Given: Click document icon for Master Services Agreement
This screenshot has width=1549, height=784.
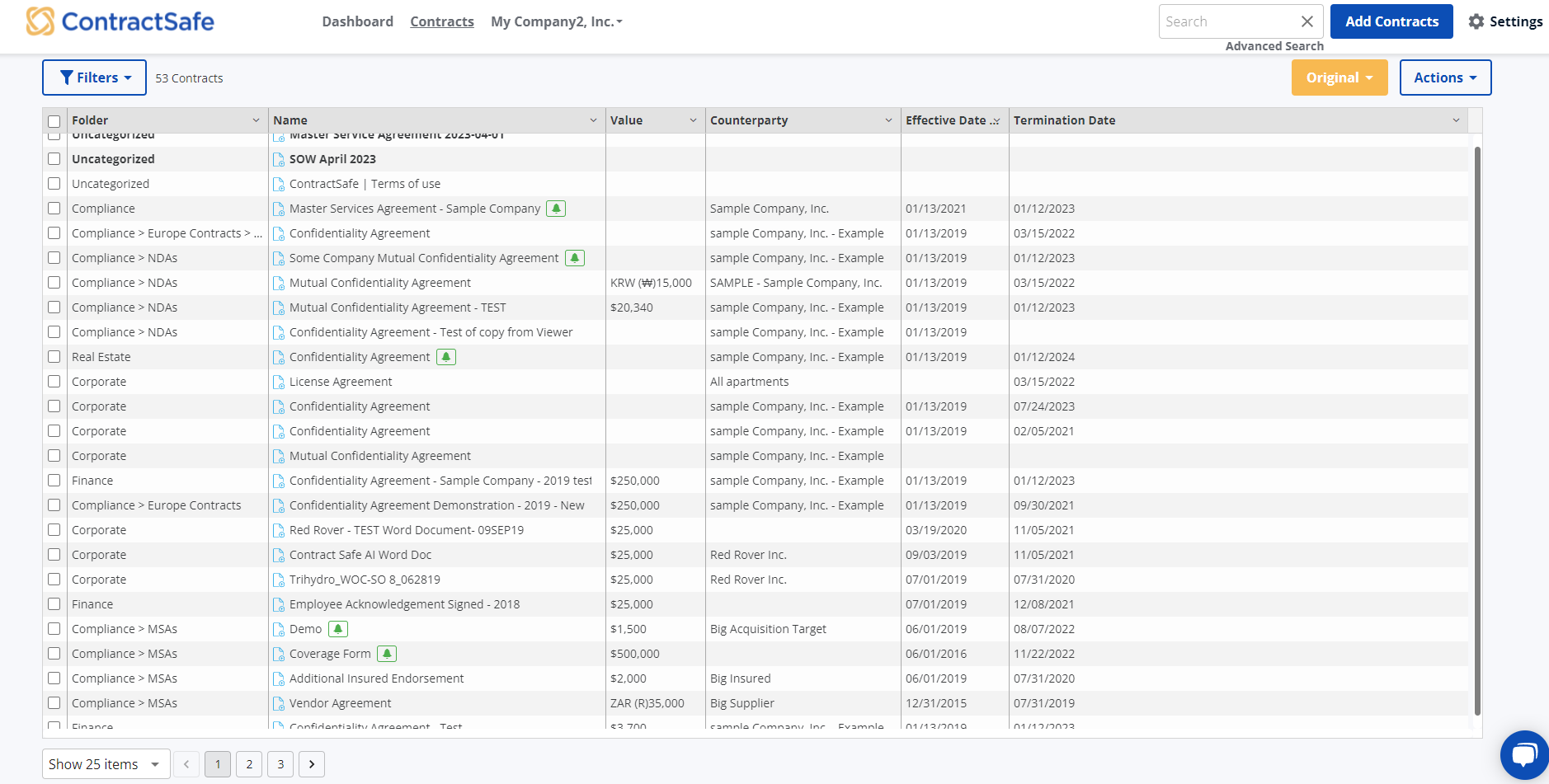Looking at the screenshot, I should tap(279, 209).
